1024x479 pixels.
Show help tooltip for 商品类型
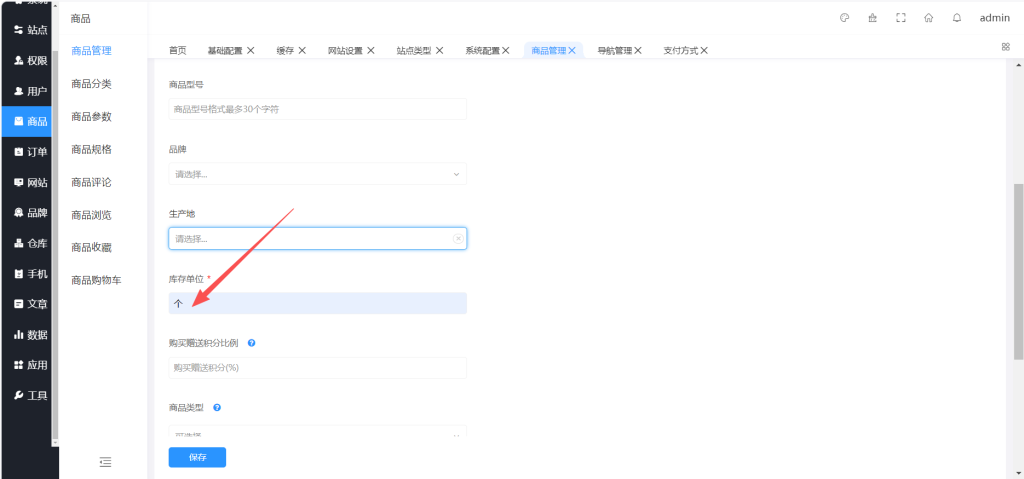coord(217,407)
